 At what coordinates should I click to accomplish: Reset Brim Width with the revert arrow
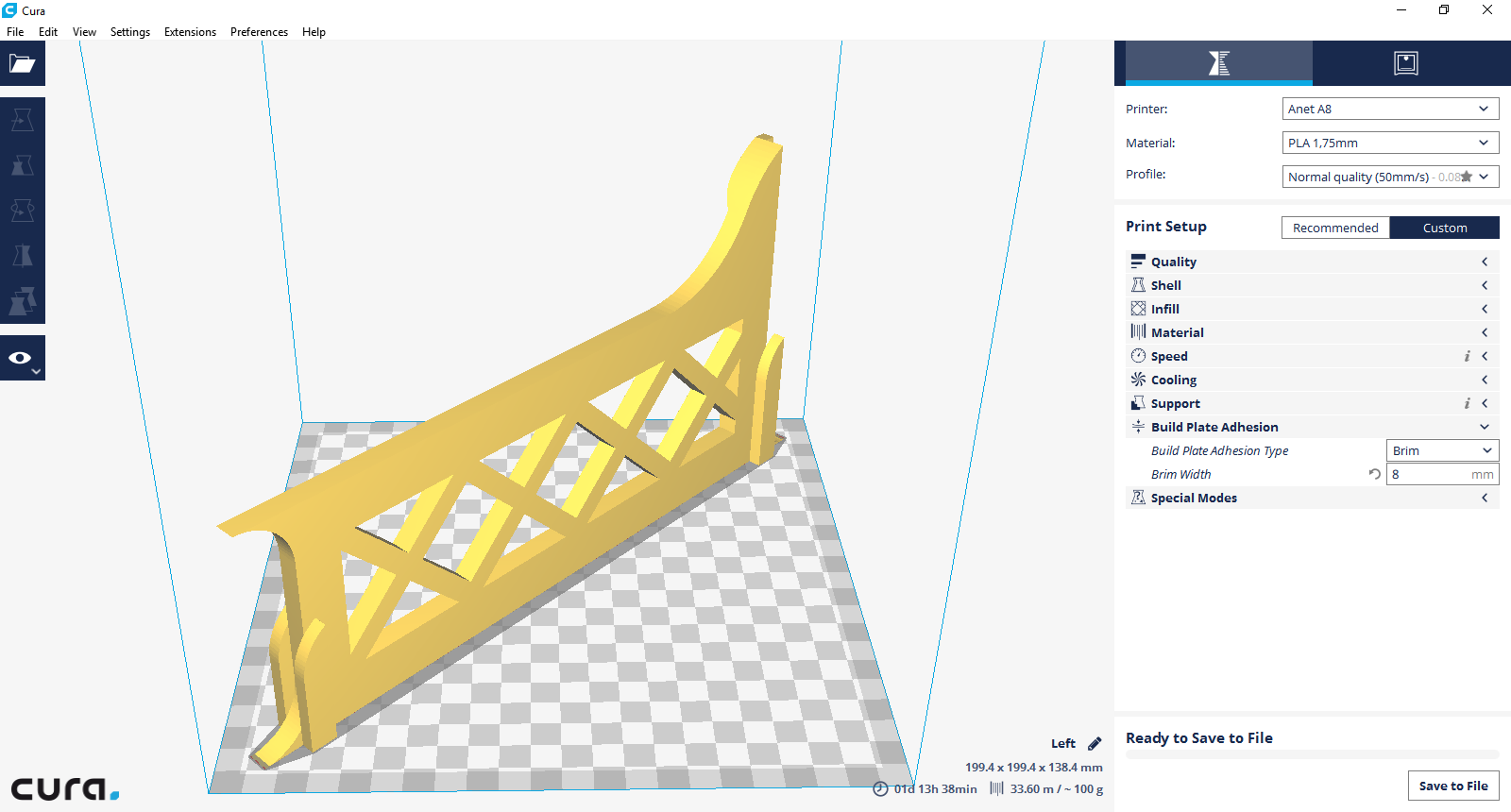tap(1374, 474)
